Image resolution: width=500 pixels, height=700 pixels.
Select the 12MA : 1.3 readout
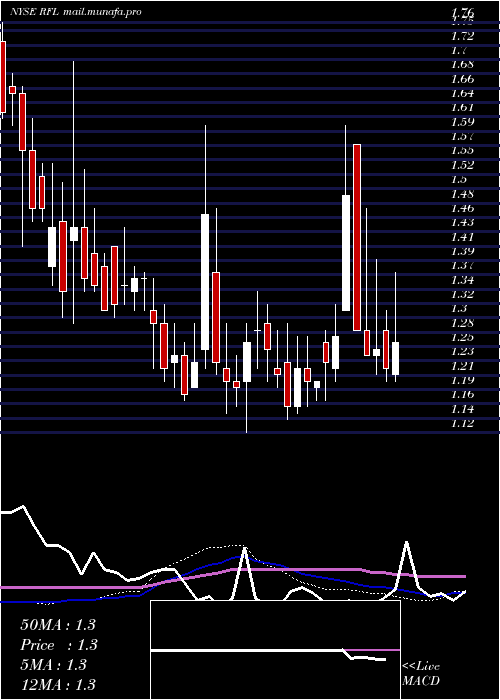[58, 684]
